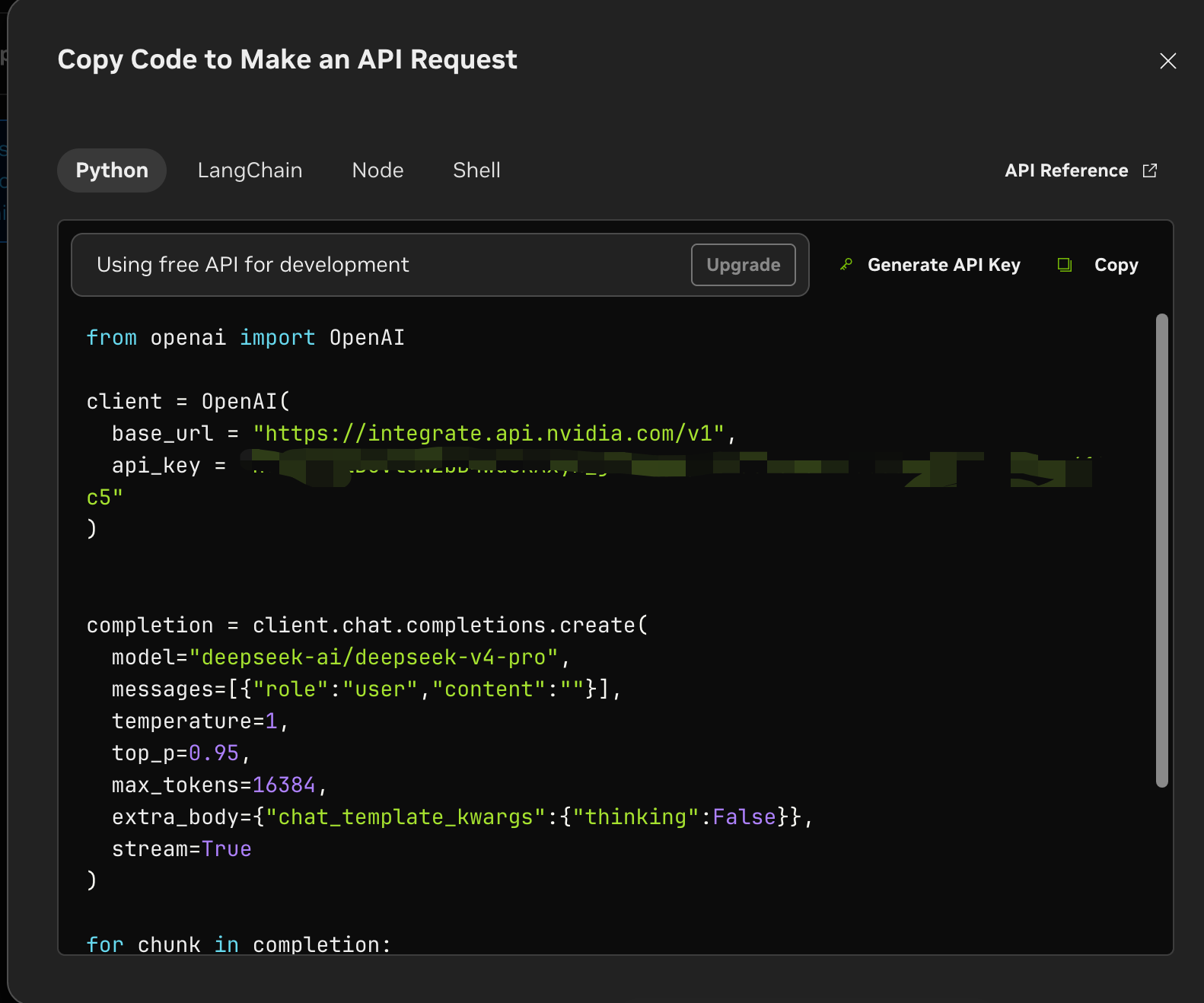The height and width of the screenshot is (1003, 1204).
Task: Click the top_p value 0.95
Action: (214, 753)
